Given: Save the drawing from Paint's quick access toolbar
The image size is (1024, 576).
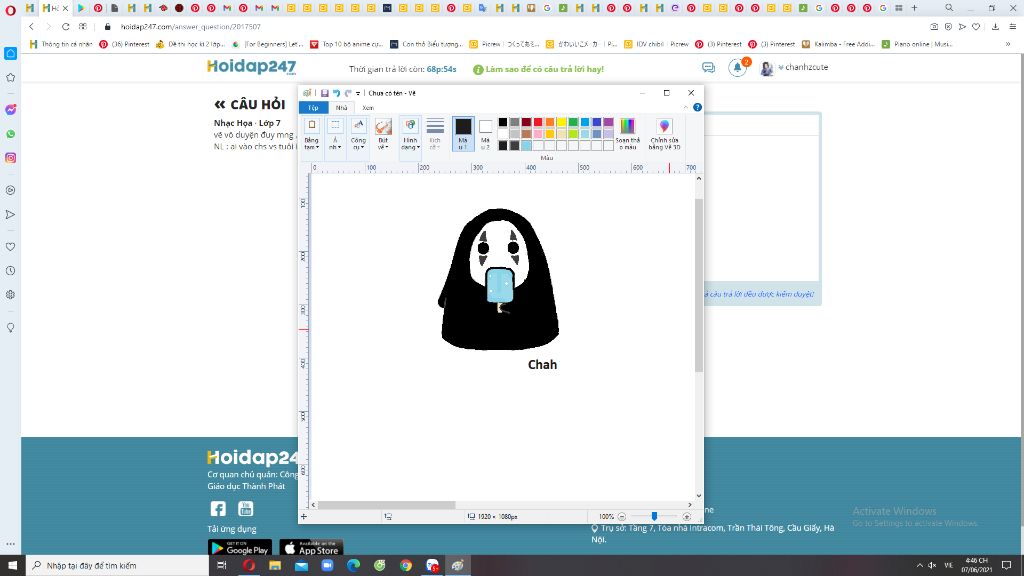Looking at the screenshot, I should coord(325,93).
